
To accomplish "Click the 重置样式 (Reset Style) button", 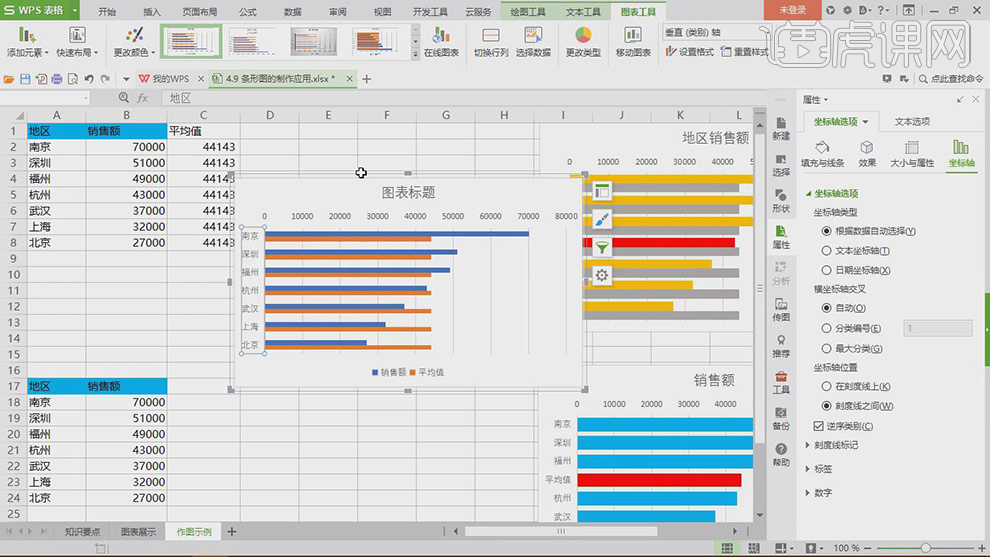I will [x=744, y=52].
